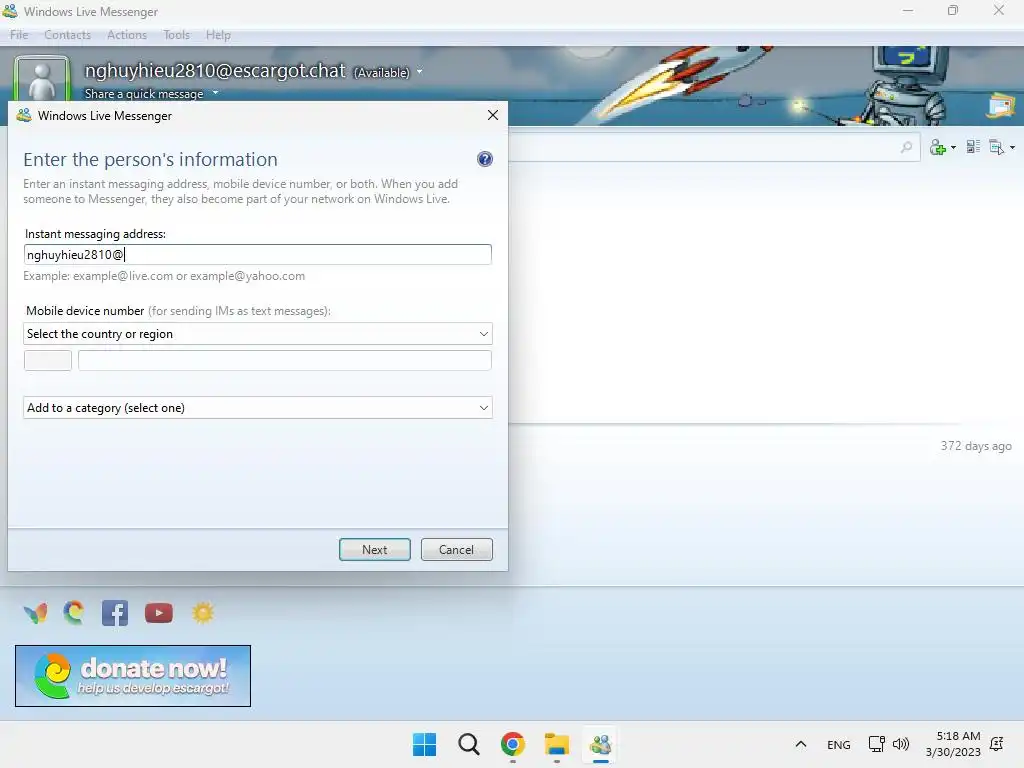The image size is (1024, 768).
Task: Cancel the add contact dialog
Action: click(x=456, y=550)
